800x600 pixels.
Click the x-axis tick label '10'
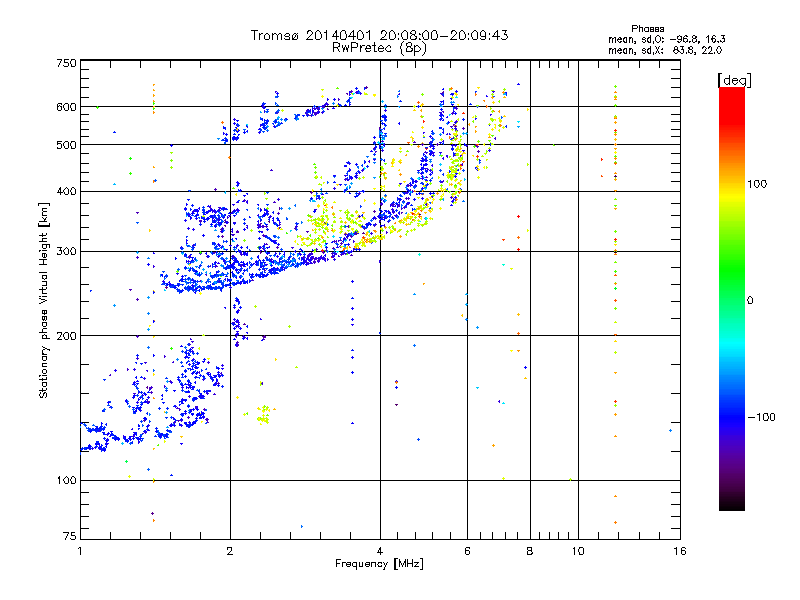click(x=578, y=551)
